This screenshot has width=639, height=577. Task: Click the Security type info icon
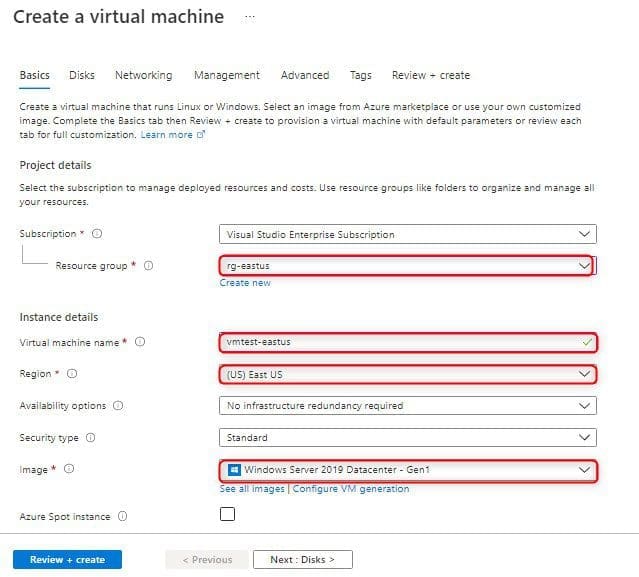[90, 437]
